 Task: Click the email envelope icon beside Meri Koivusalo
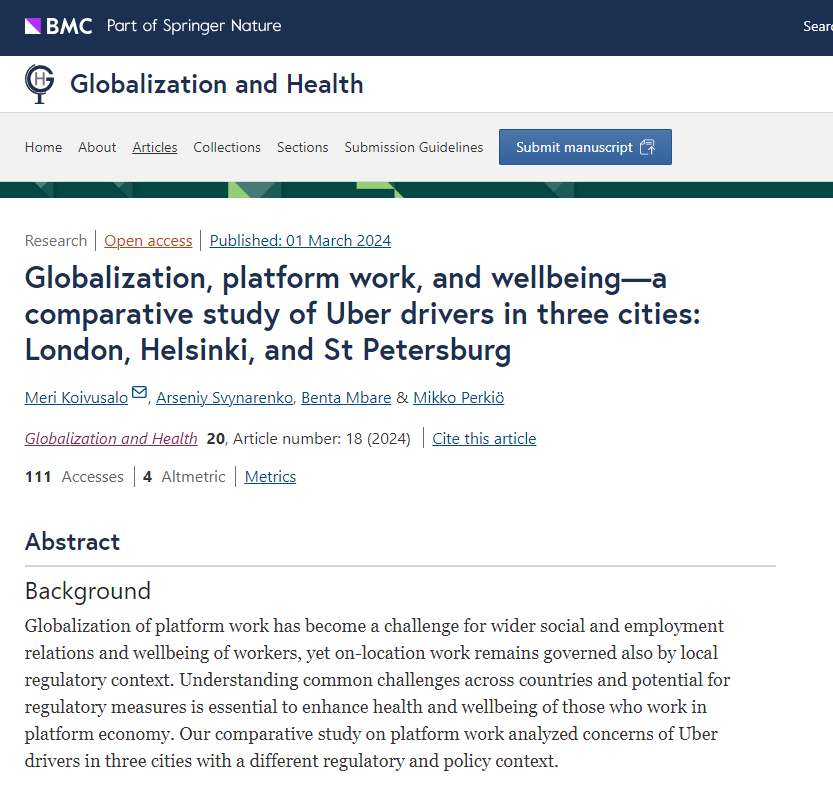click(139, 393)
